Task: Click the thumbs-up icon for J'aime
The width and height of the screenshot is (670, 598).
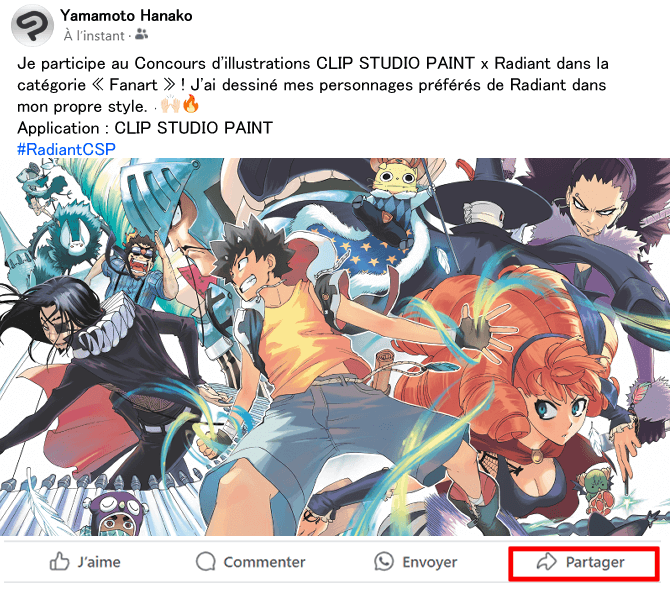Action: pyautogui.click(x=60, y=562)
